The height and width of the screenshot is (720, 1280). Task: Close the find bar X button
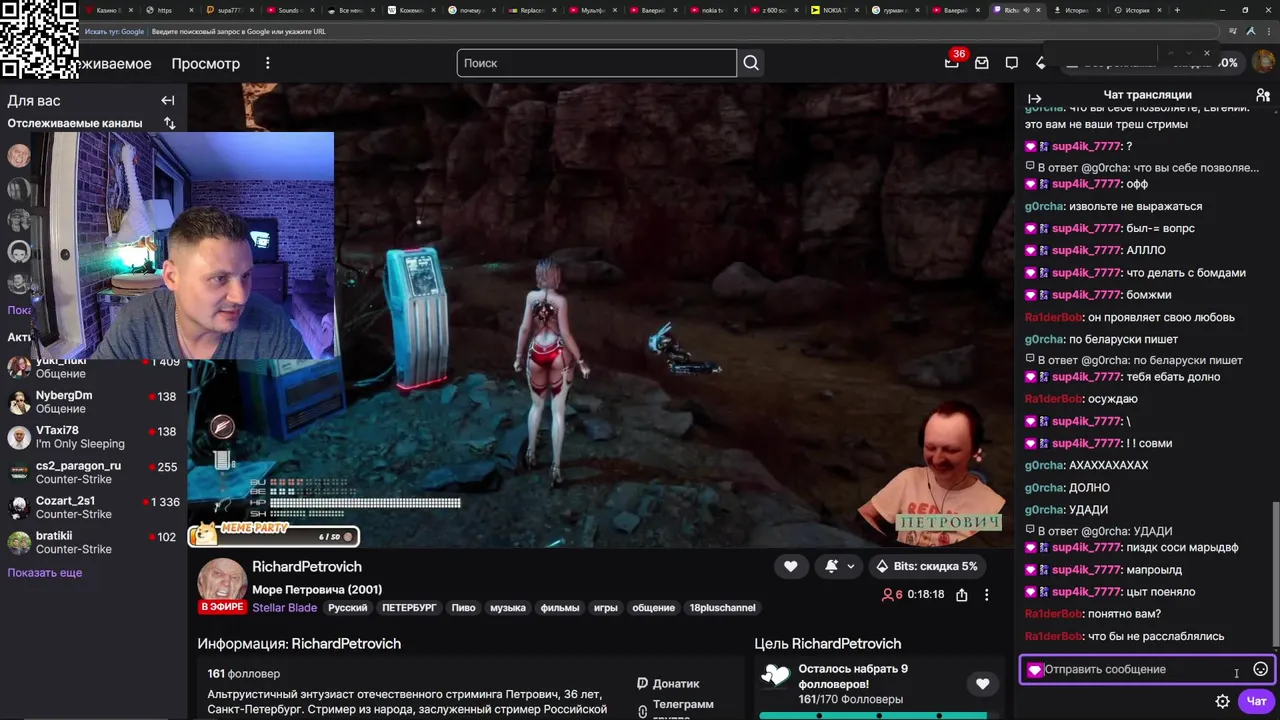coord(1206,53)
